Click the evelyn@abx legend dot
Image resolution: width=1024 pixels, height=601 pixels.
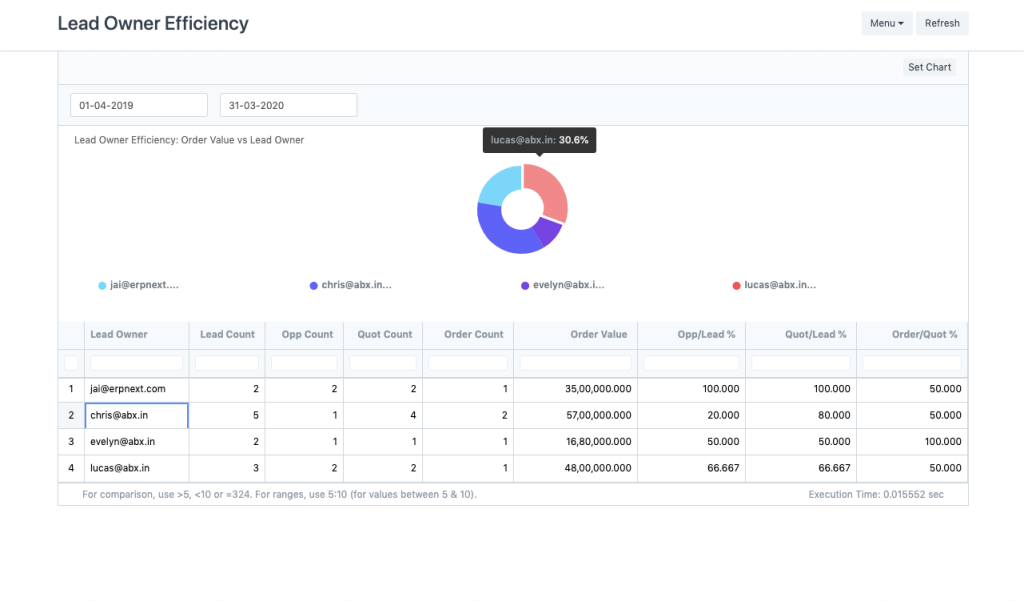(x=525, y=286)
